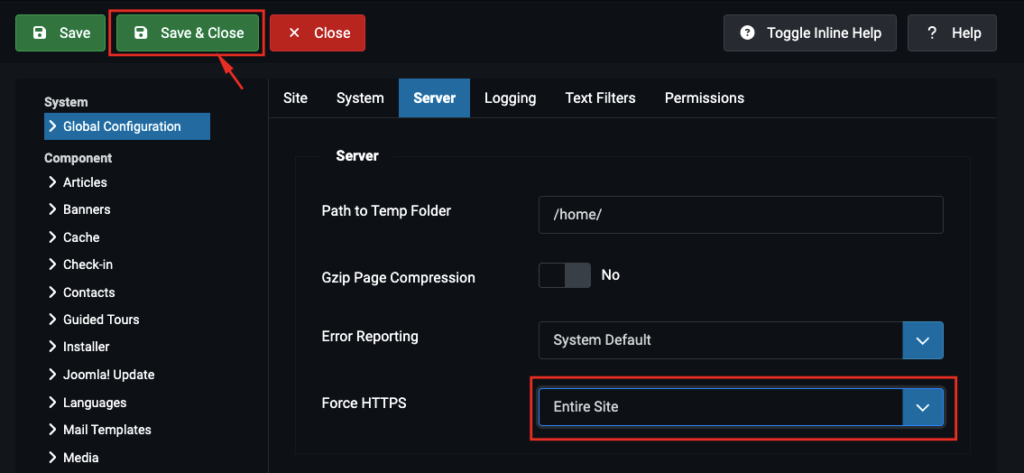Click chevron icon beside Banners
This screenshot has height=473, width=1024.
coord(53,210)
